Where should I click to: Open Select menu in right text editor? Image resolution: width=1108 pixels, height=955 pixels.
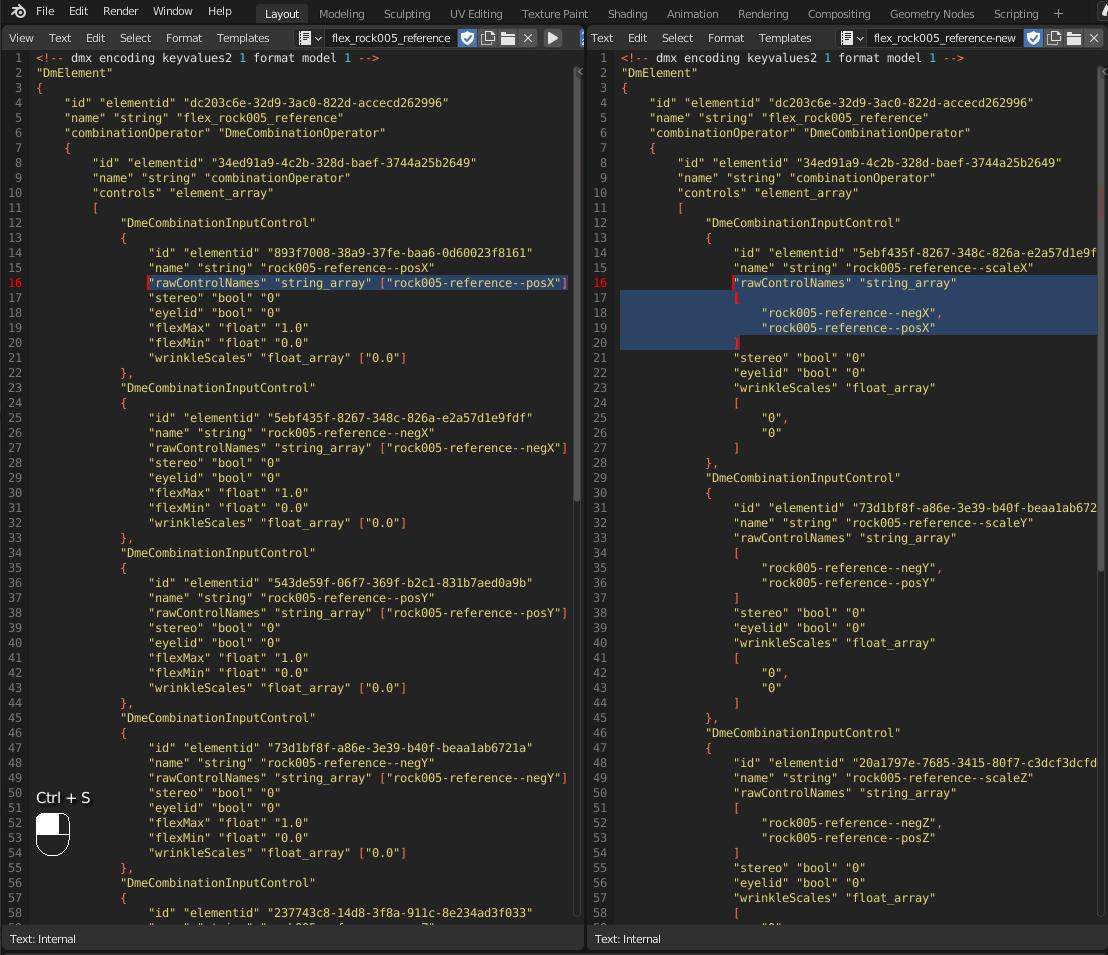point(678,38)
